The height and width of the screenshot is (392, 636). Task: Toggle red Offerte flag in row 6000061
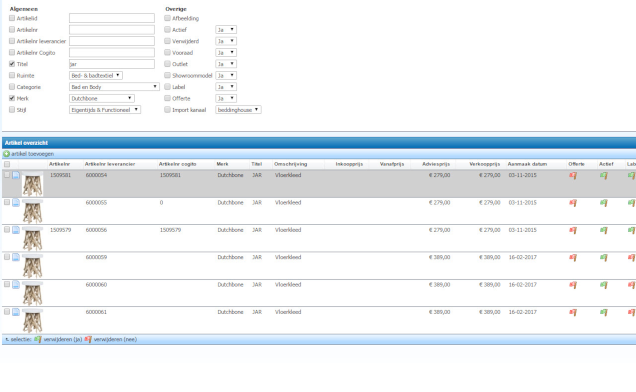(x=573, y=312)
